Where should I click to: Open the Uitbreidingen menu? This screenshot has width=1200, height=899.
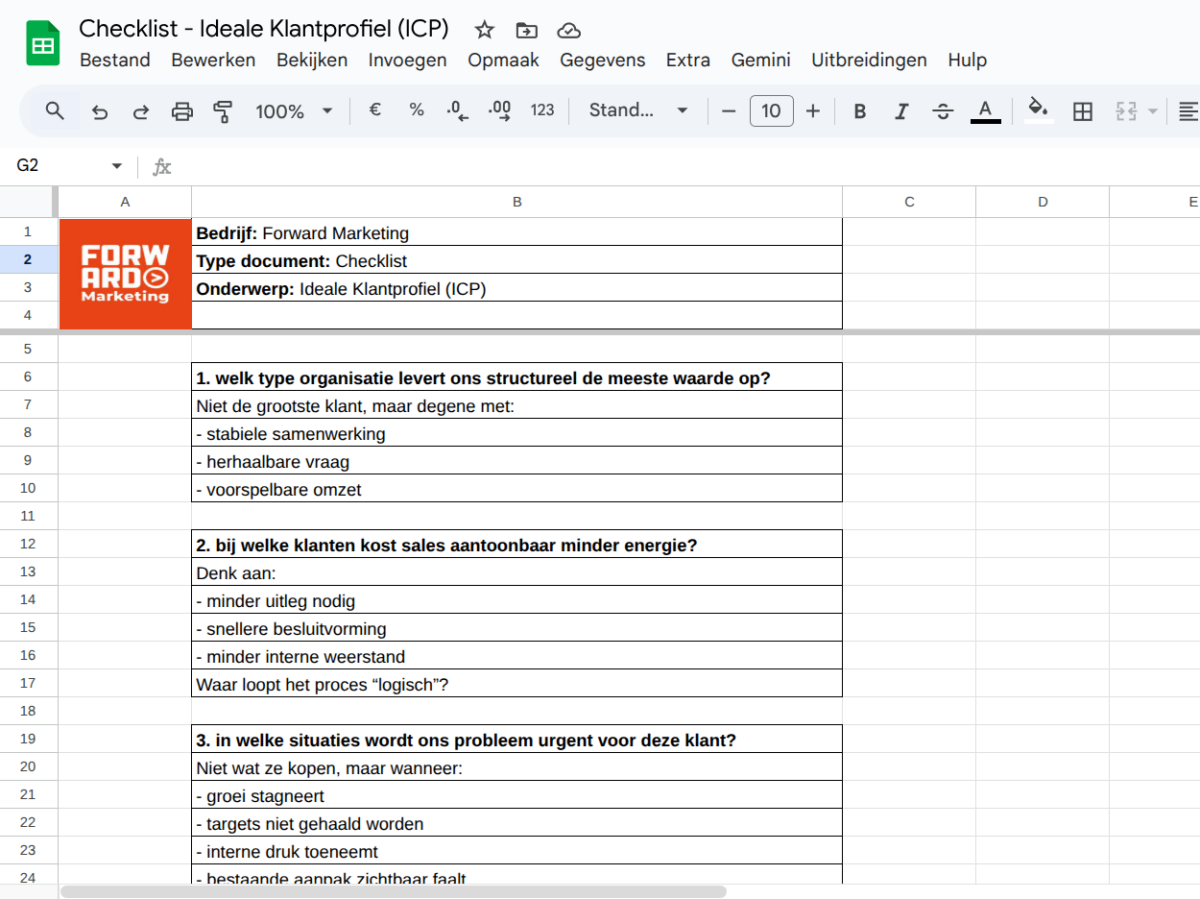(868, 60)
